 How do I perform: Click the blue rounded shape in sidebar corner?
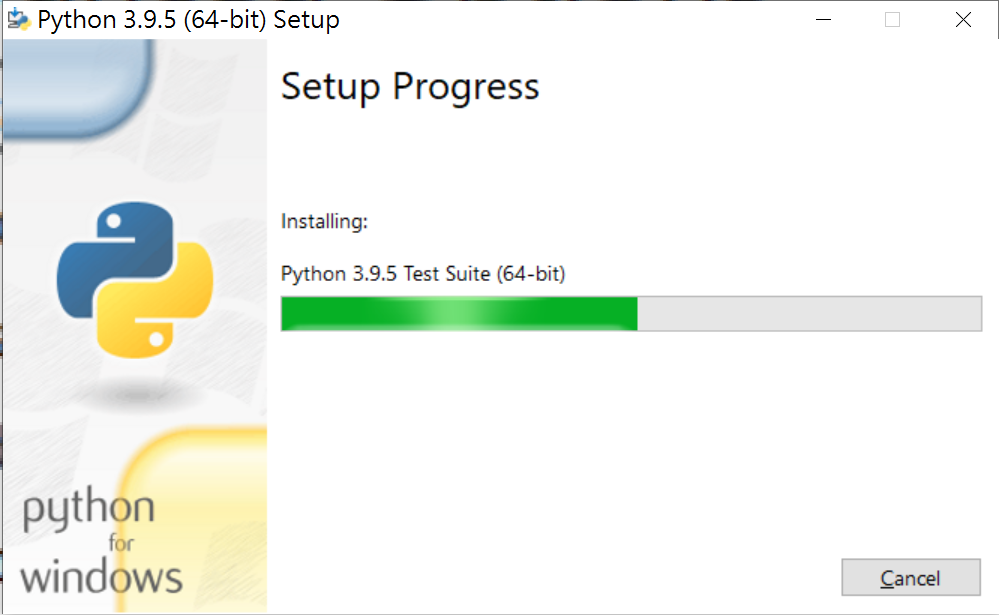(x=76, y=88)
